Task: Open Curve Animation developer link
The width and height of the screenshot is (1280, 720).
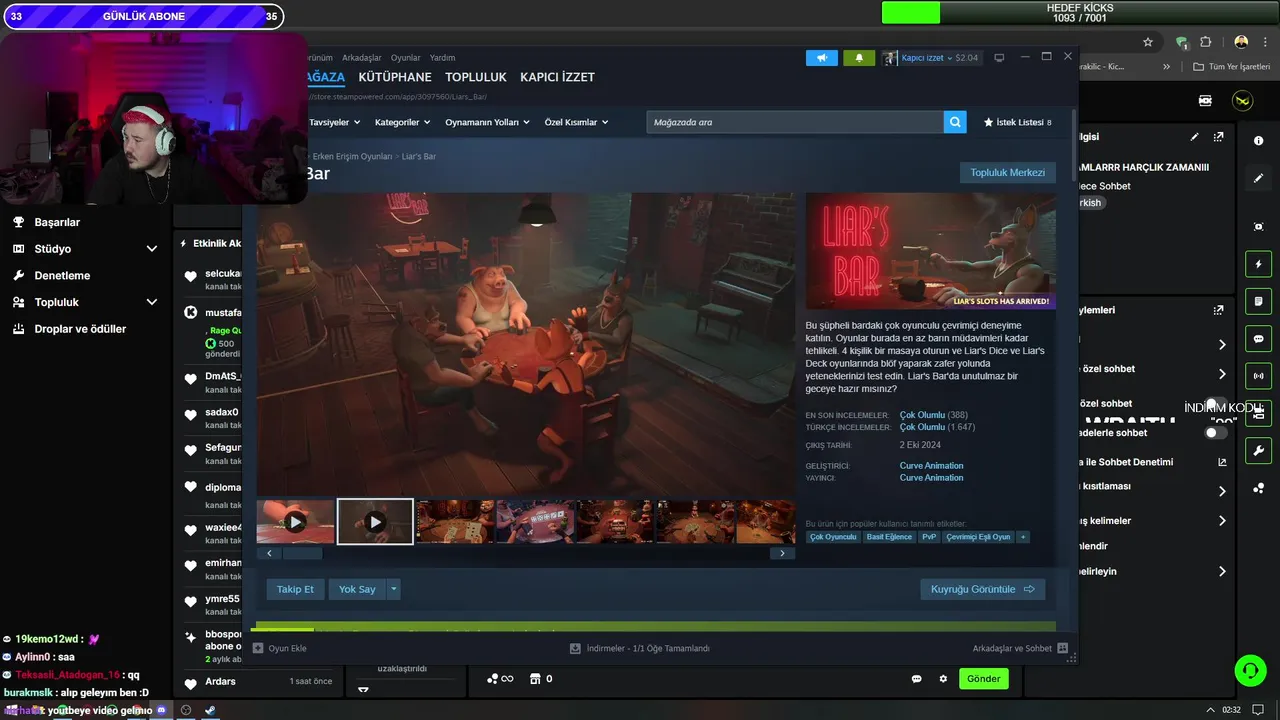Action: coord(931,466)
